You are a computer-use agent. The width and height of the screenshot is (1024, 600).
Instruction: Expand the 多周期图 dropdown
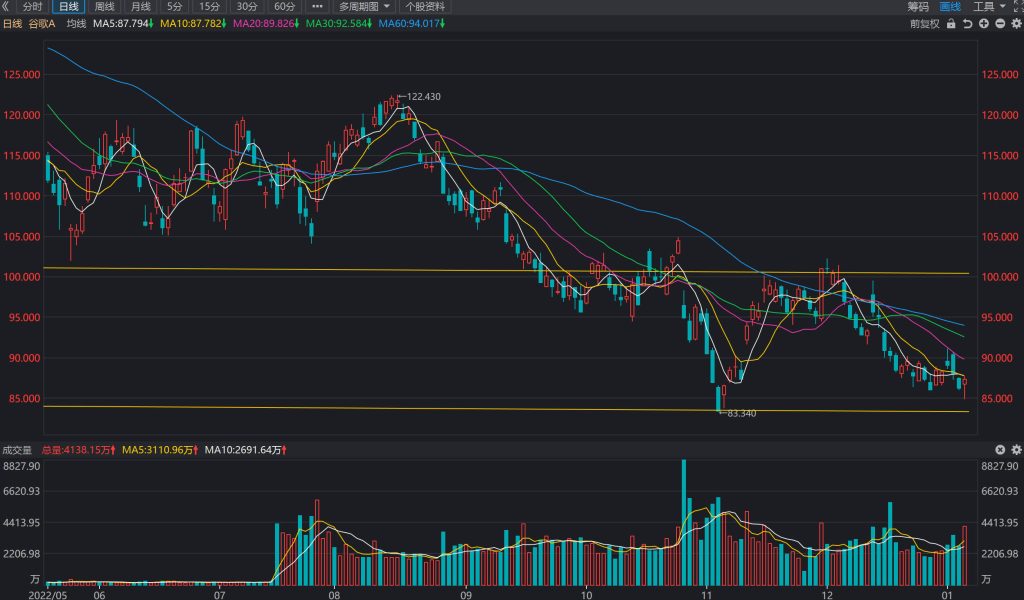(x=364, y=7)
